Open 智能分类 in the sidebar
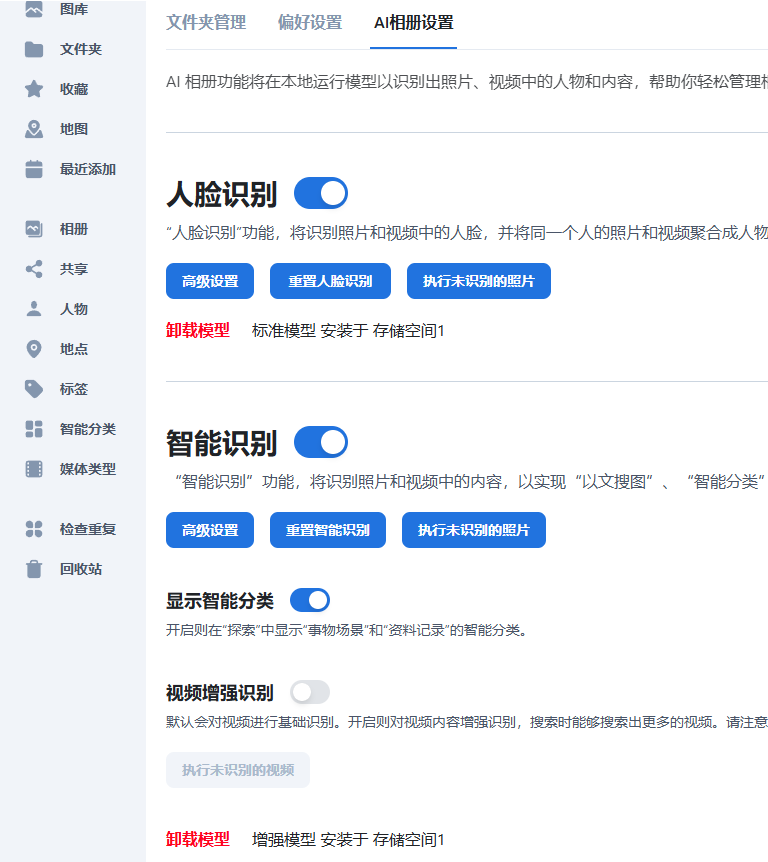Viewport: 768px width, 862px height. [88, 429]
